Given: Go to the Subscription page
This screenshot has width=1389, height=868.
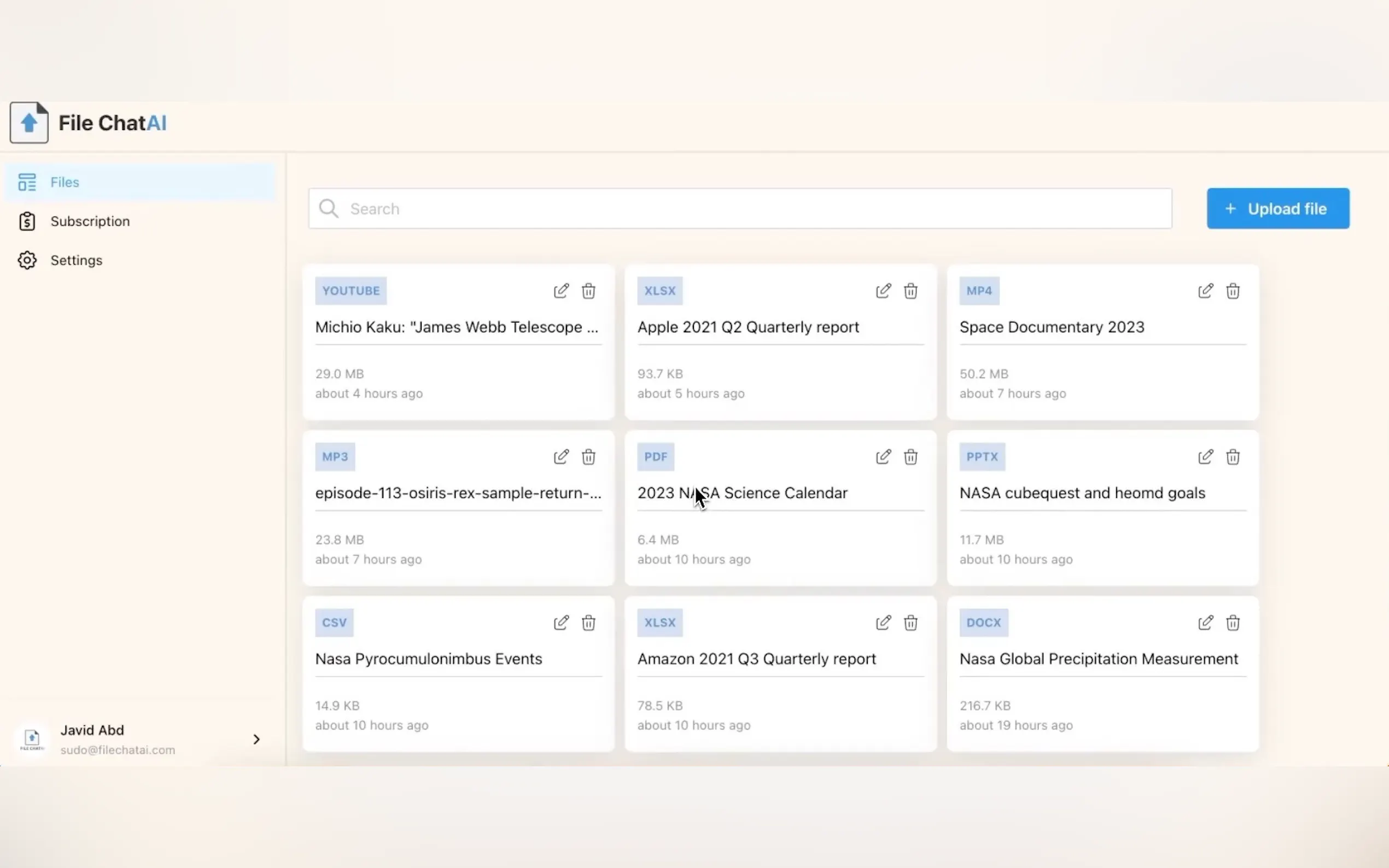Looking at the screenshot, I should click(x=90, y=221).
